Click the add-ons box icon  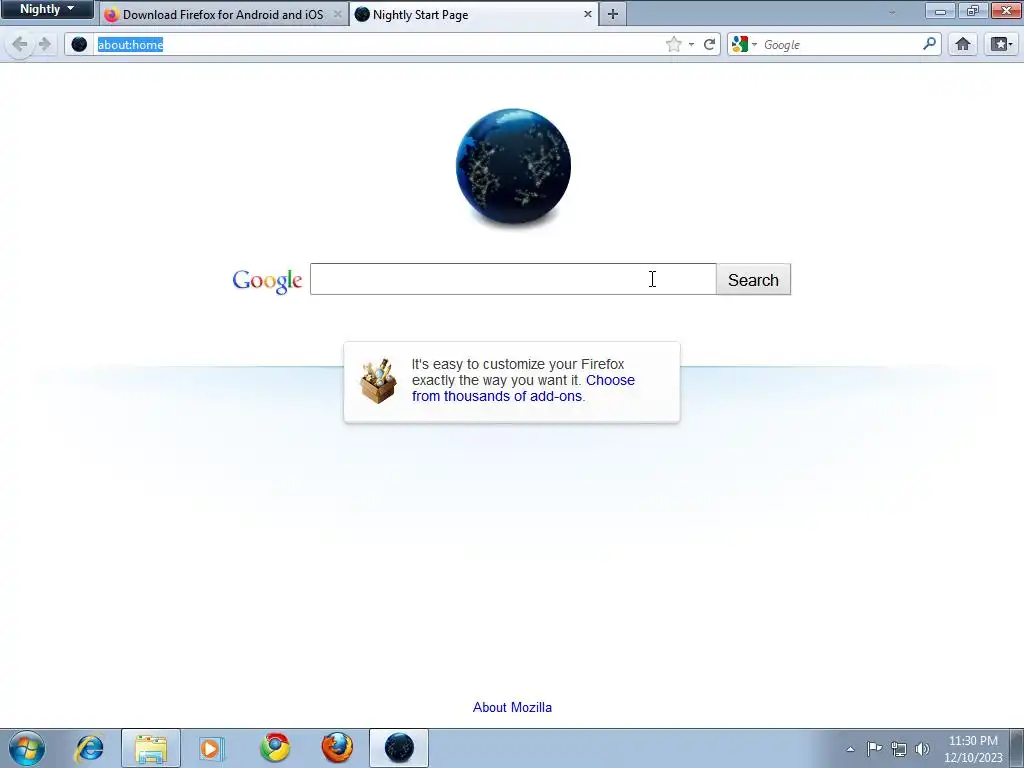(378, 381)
